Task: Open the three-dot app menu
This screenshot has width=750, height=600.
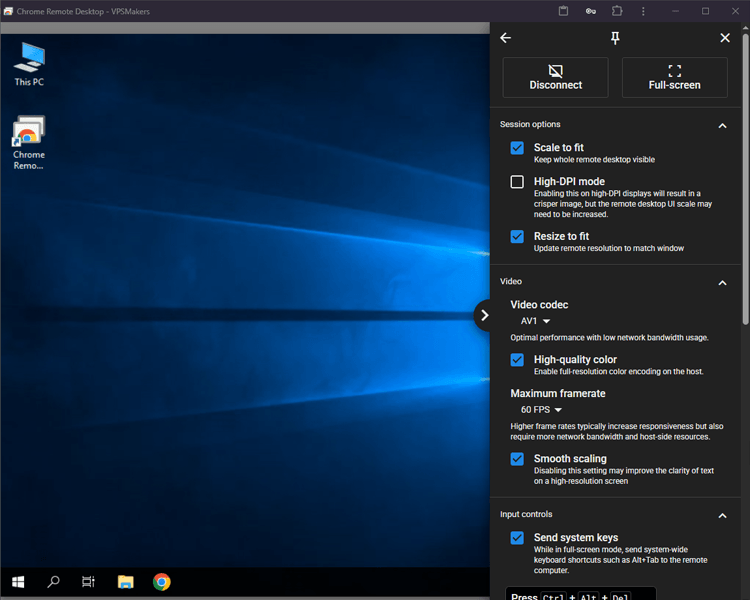Action: coord(643,11)
